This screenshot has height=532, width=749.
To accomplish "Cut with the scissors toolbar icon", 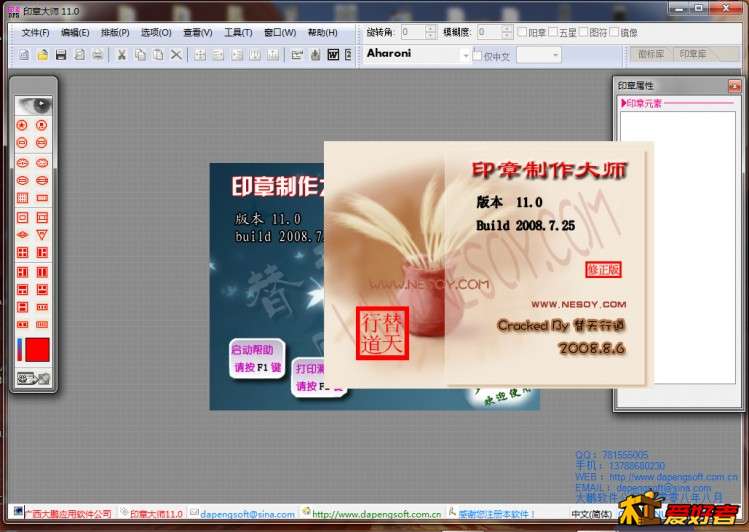I will 122,55.
